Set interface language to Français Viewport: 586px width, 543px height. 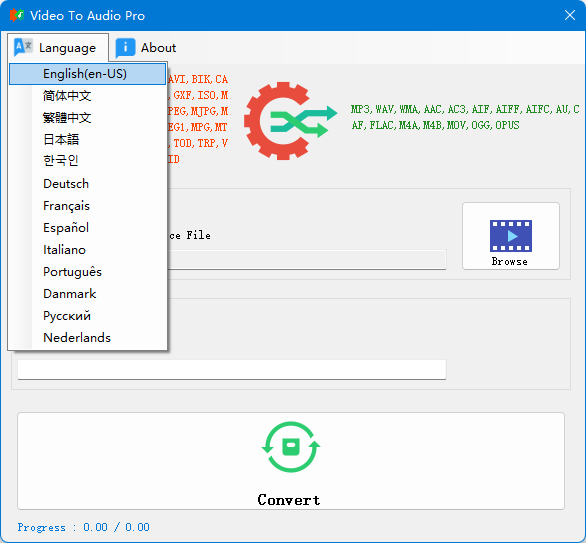pyautogui.click(x=87, y=206)
